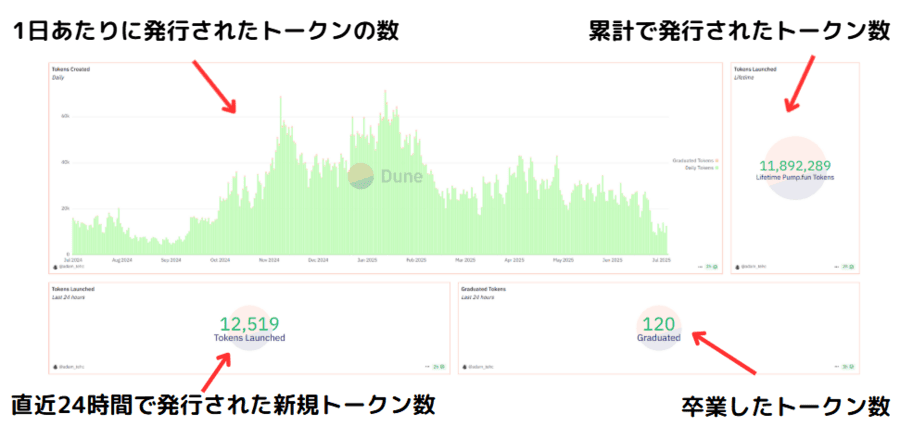Open author avatar in Graduated Tokens panel

click(464, 366)
